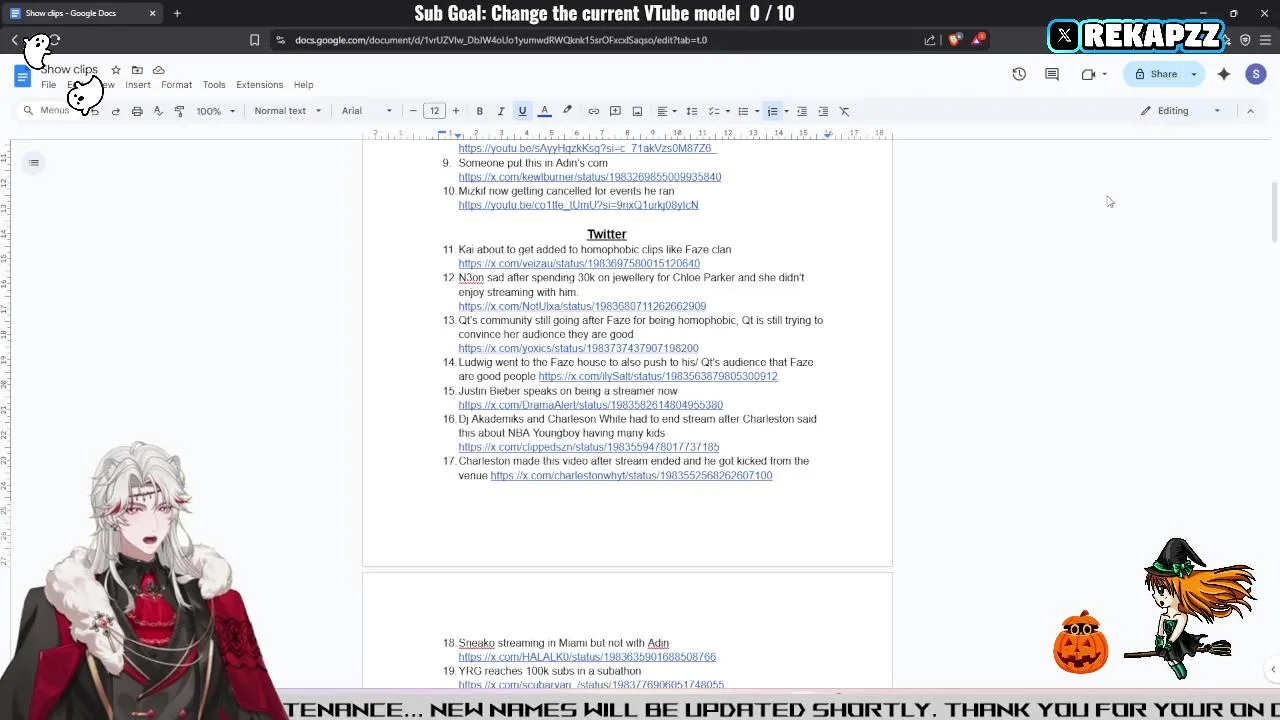The height and width of the screenshot is (720, 1280).
Task: Click the Increase indent icon
Action: click(x=823, y=111)
